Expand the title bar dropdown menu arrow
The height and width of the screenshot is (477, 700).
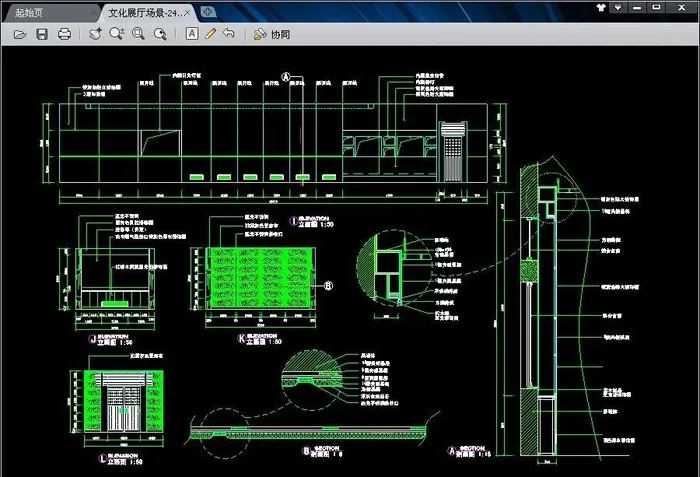pyautogui.click(x=620, y=7)
